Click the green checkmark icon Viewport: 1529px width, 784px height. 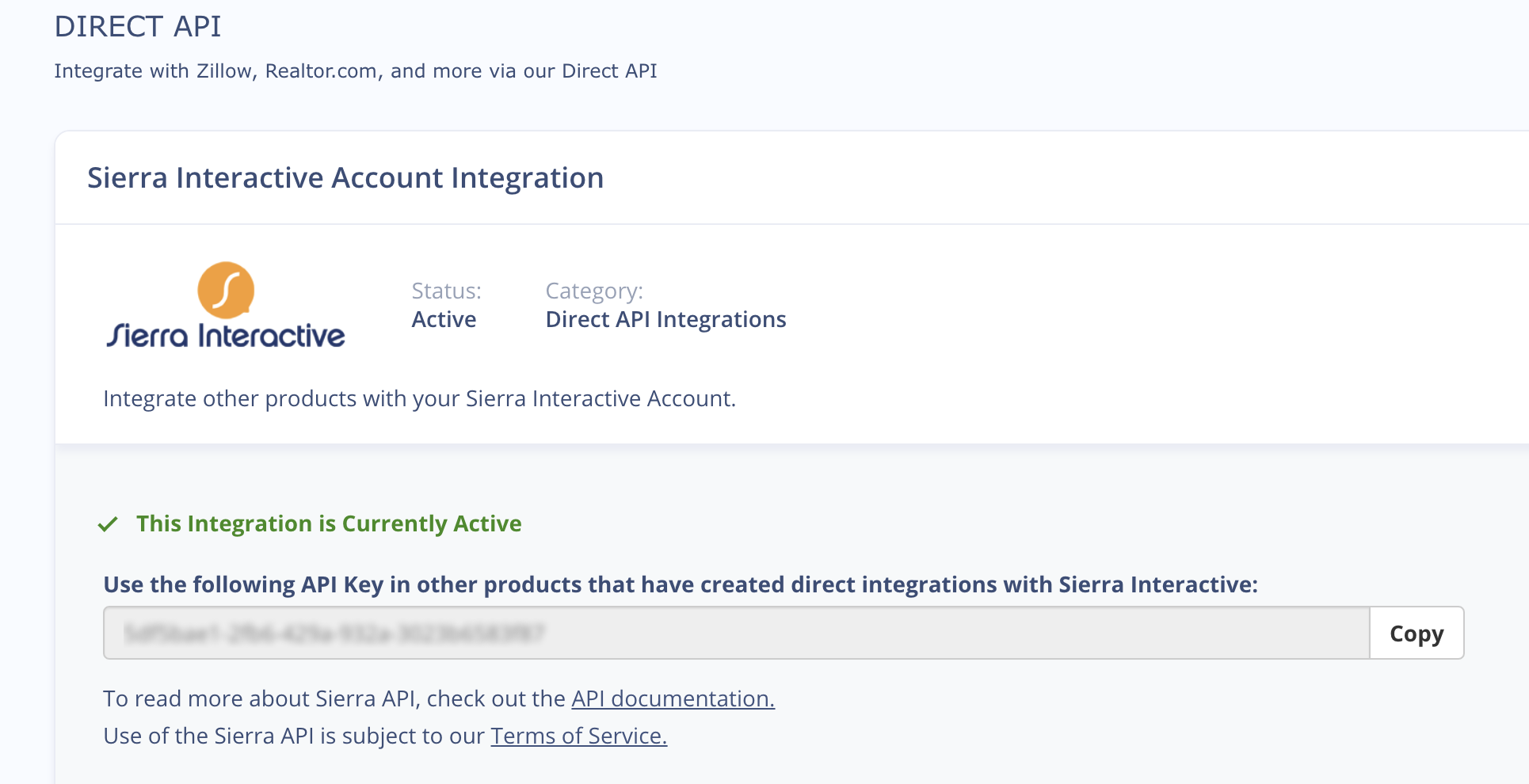tap(108, 524)
